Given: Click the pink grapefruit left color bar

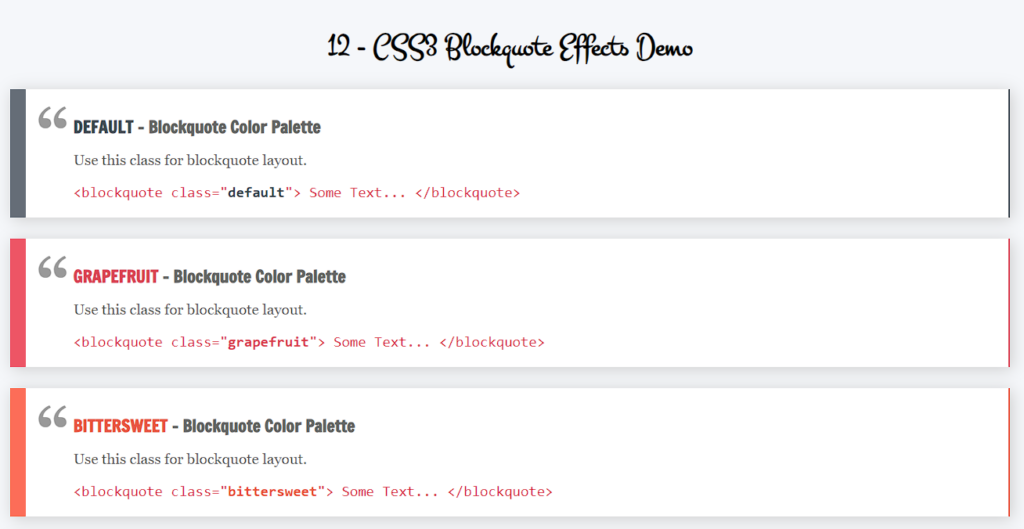Looking at the screenshot, I should (17, 302).
